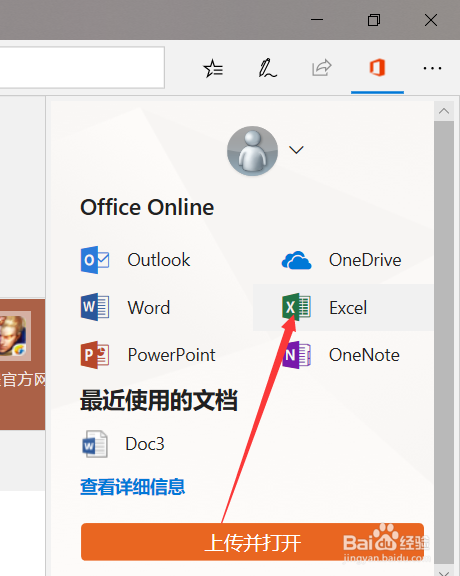Open the Favorites hub star icon
Screen dimensions: 460x576
[x=213, y=68]
